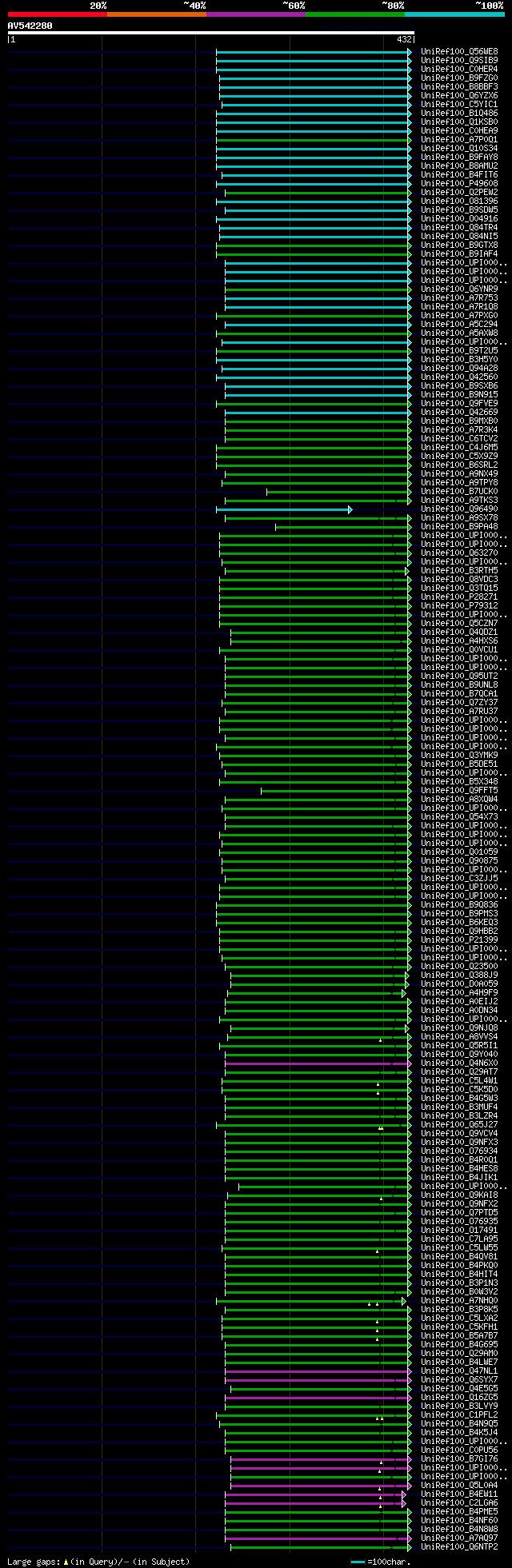Click the orange ~40% identity legend segment
The image size is (512, 1568).
pyautogui.click(x=157, y=14)
